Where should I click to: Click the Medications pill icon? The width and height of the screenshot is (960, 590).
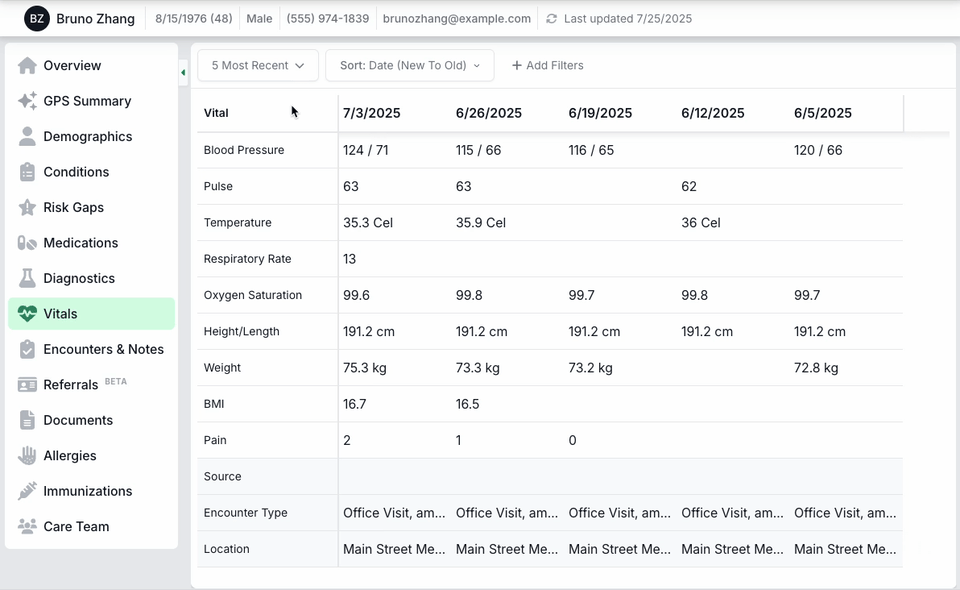click(27, 243)
